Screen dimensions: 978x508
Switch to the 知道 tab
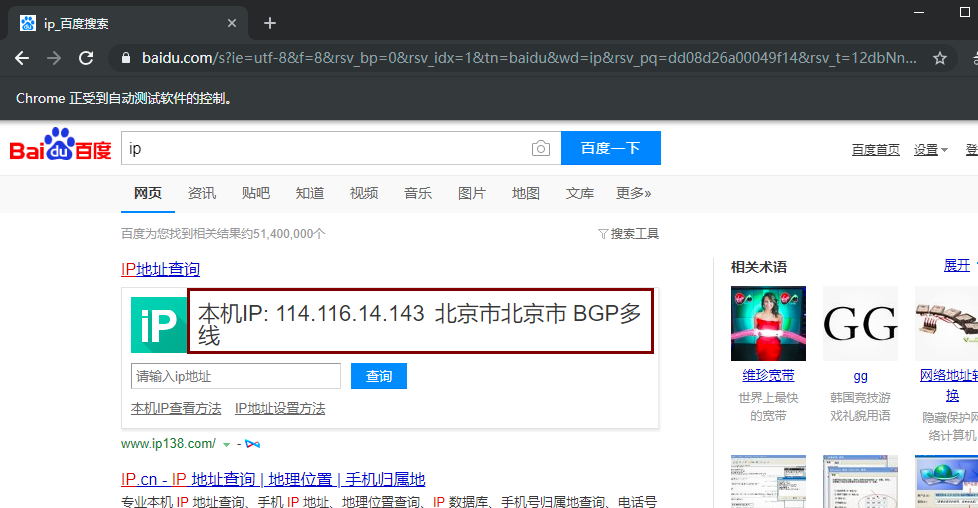(310, 193)
